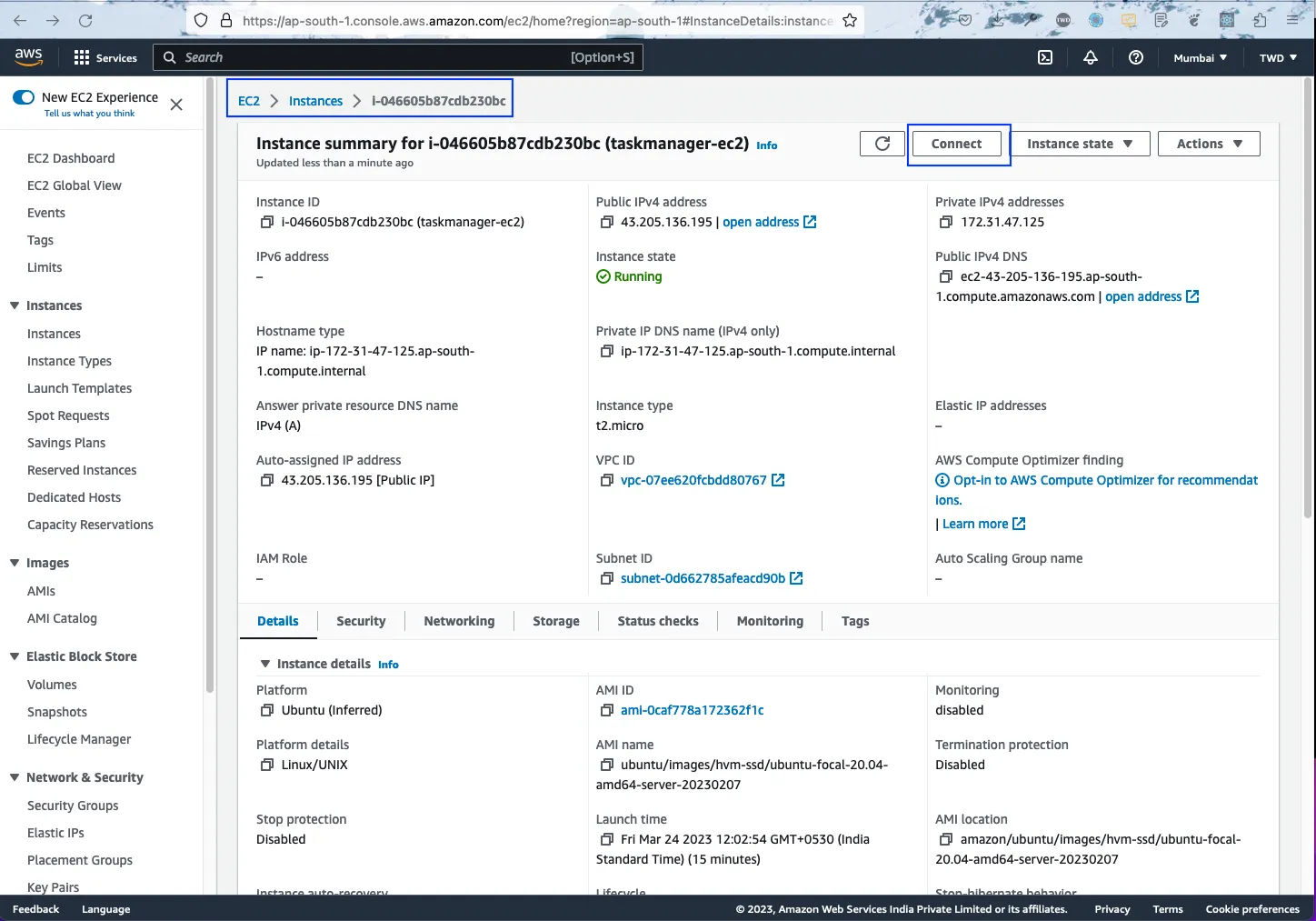Copy the VPC ID value
Screen dimensions: 1316x921
(607, 480)
